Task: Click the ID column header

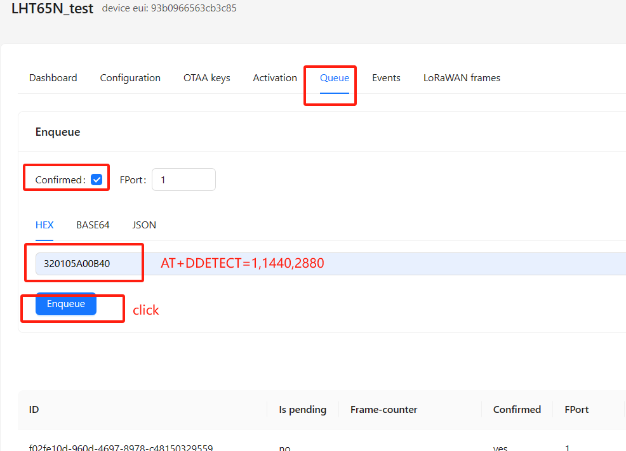Action: (34, 409)
